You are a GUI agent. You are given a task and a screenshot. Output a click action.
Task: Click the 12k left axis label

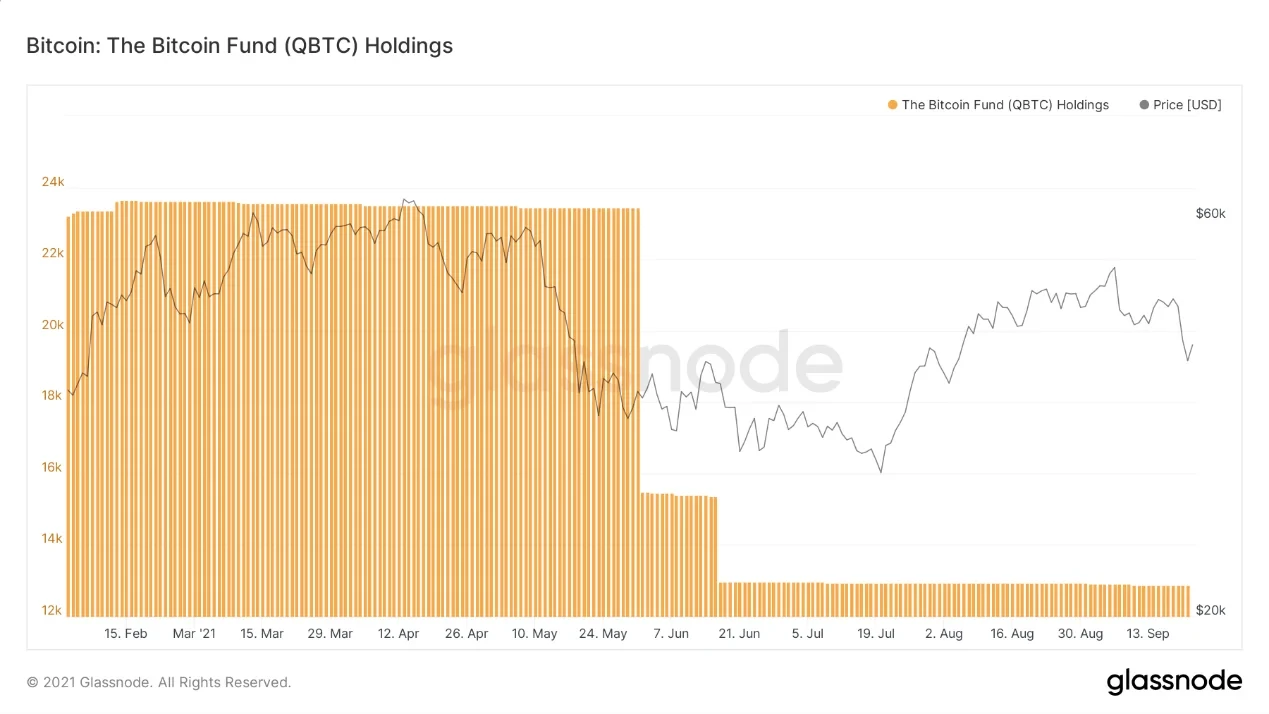52,611
